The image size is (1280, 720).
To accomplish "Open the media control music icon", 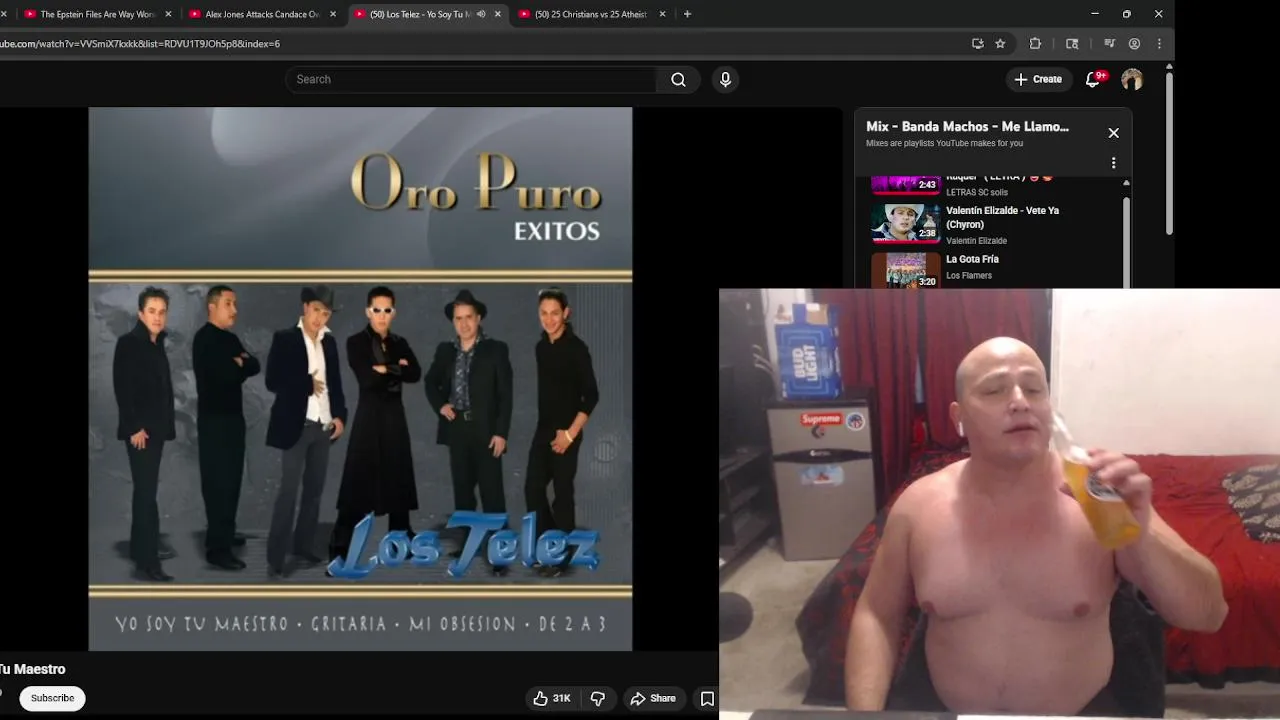I will coord(1109,44).
